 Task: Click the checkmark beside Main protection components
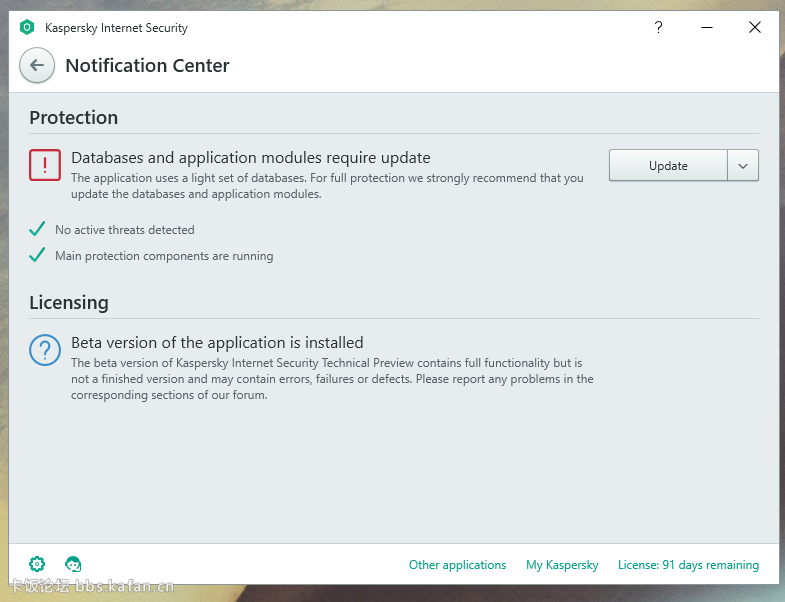(37, 255)
